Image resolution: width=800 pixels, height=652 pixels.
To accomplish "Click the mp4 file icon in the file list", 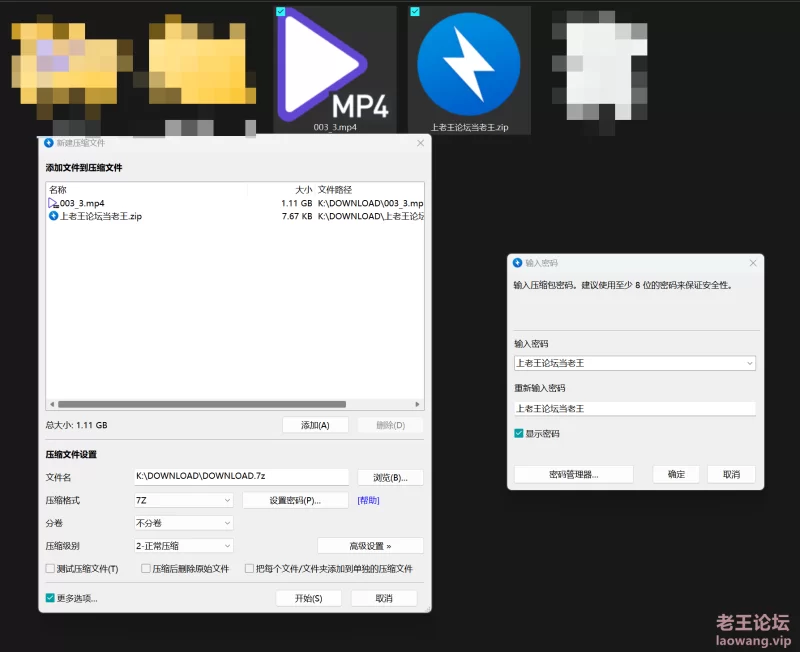I will pyautogui.click(x=53, y=203).
